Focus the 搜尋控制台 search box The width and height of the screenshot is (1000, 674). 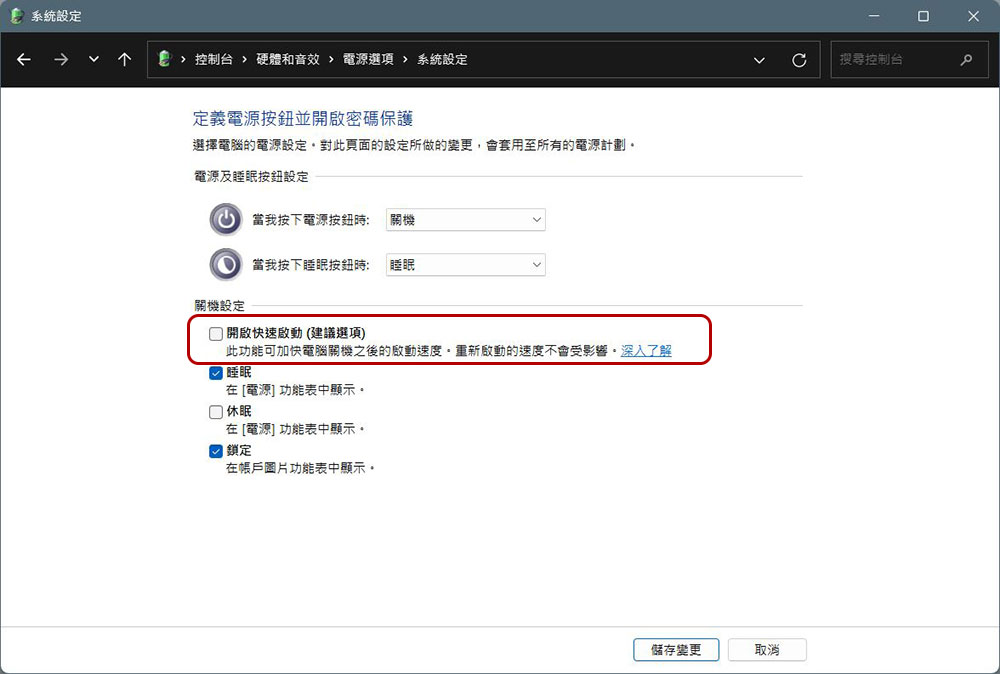coord(909,59)
